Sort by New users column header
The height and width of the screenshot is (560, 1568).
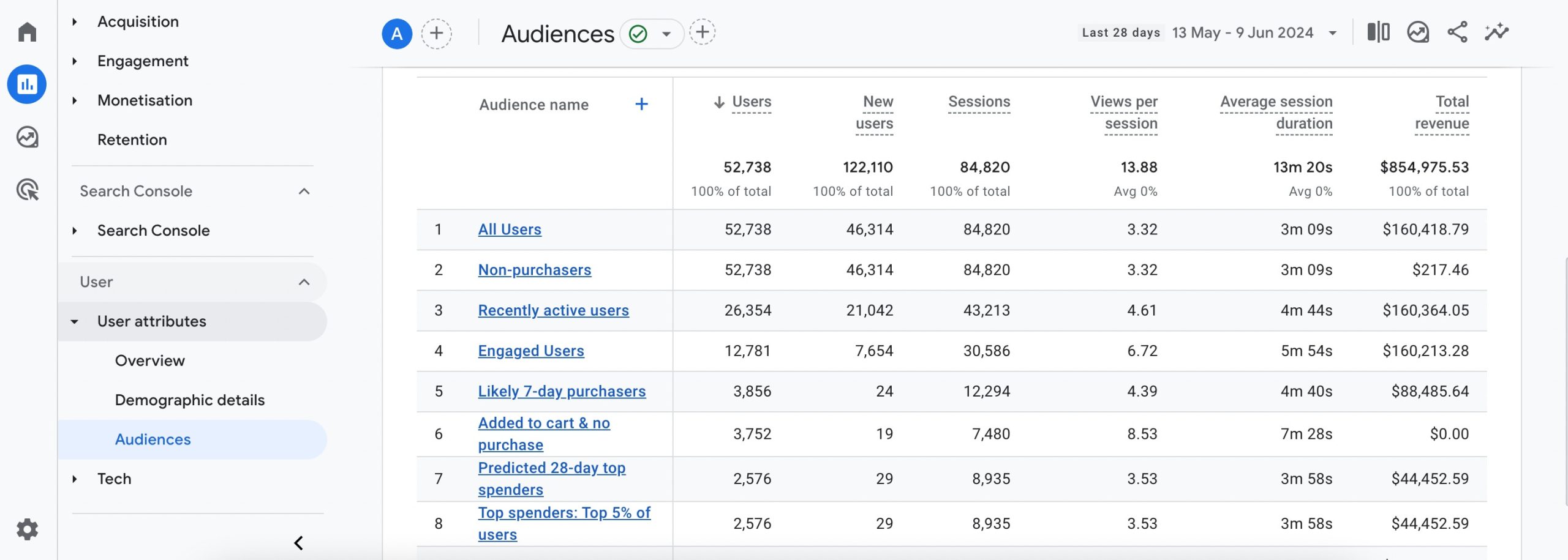click(875, 113)
